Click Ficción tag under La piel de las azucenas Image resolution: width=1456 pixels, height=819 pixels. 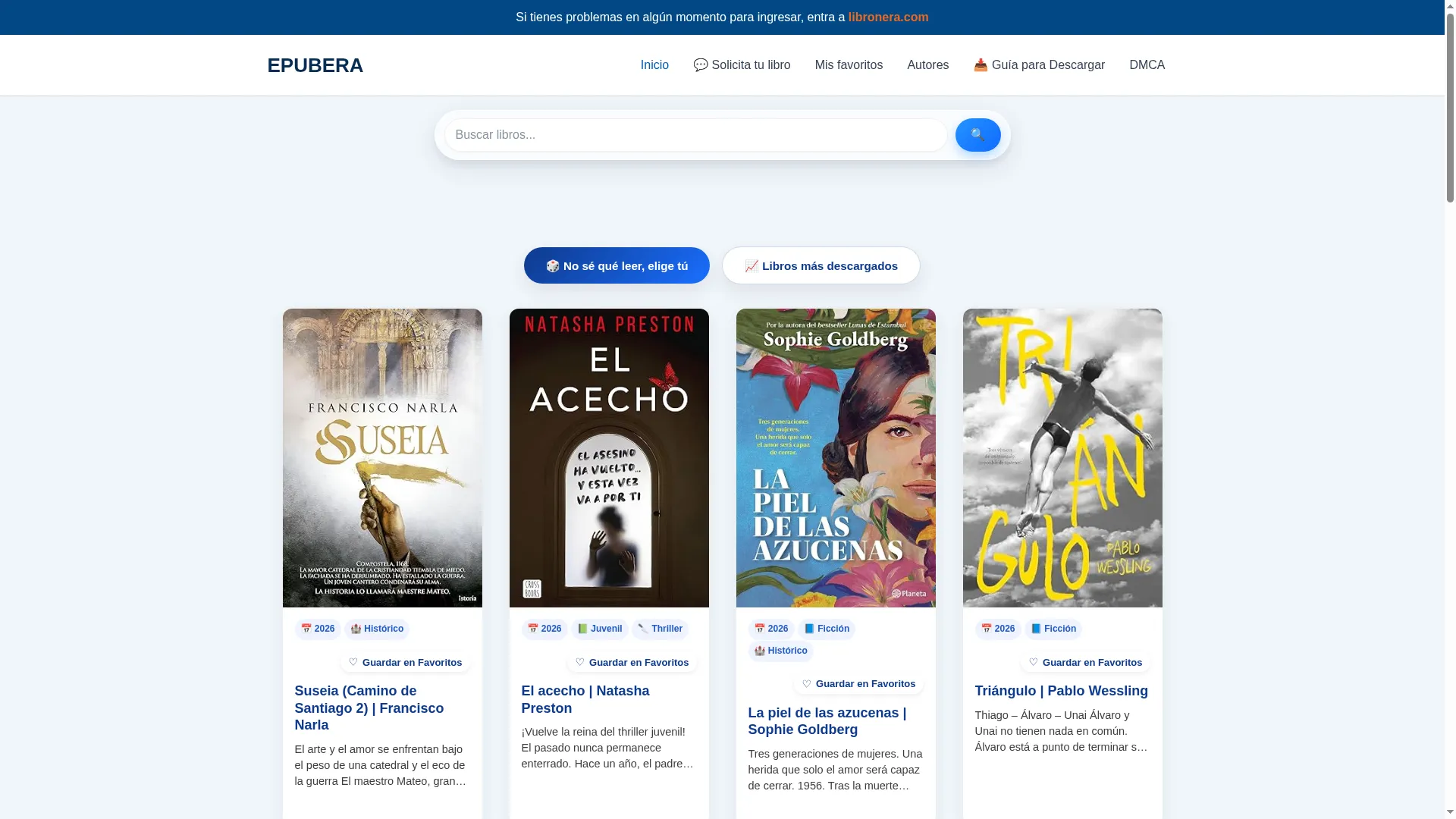(827, 629)
